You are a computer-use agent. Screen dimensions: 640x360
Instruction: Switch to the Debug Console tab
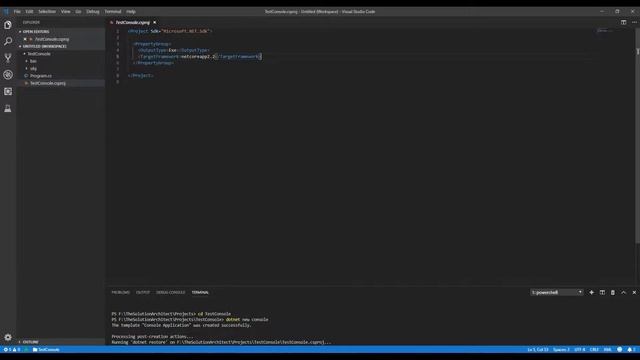pyautogui.click(x=171, y=293)
